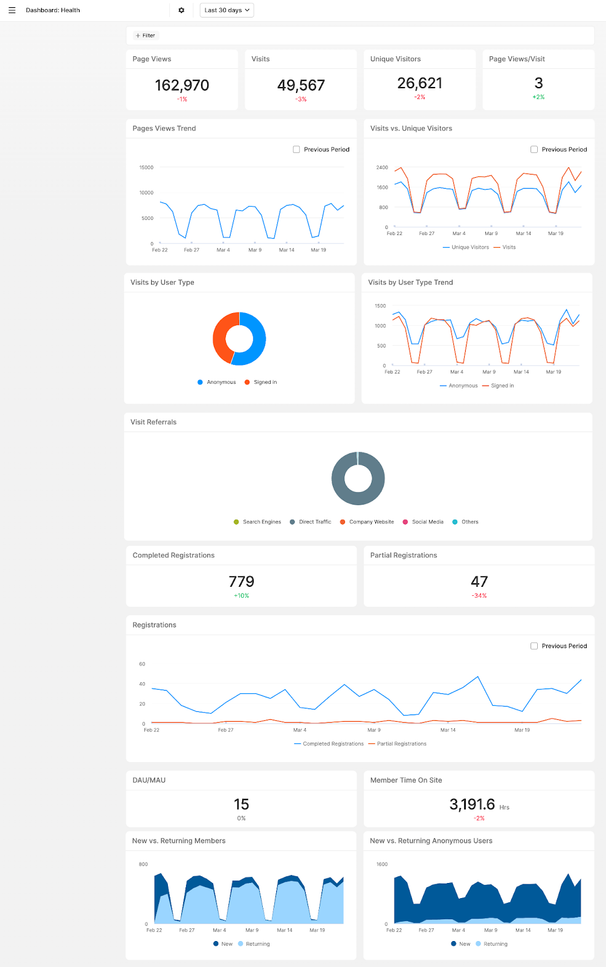Click Member Time On Site value 3,191.6

tap(472, 804)
